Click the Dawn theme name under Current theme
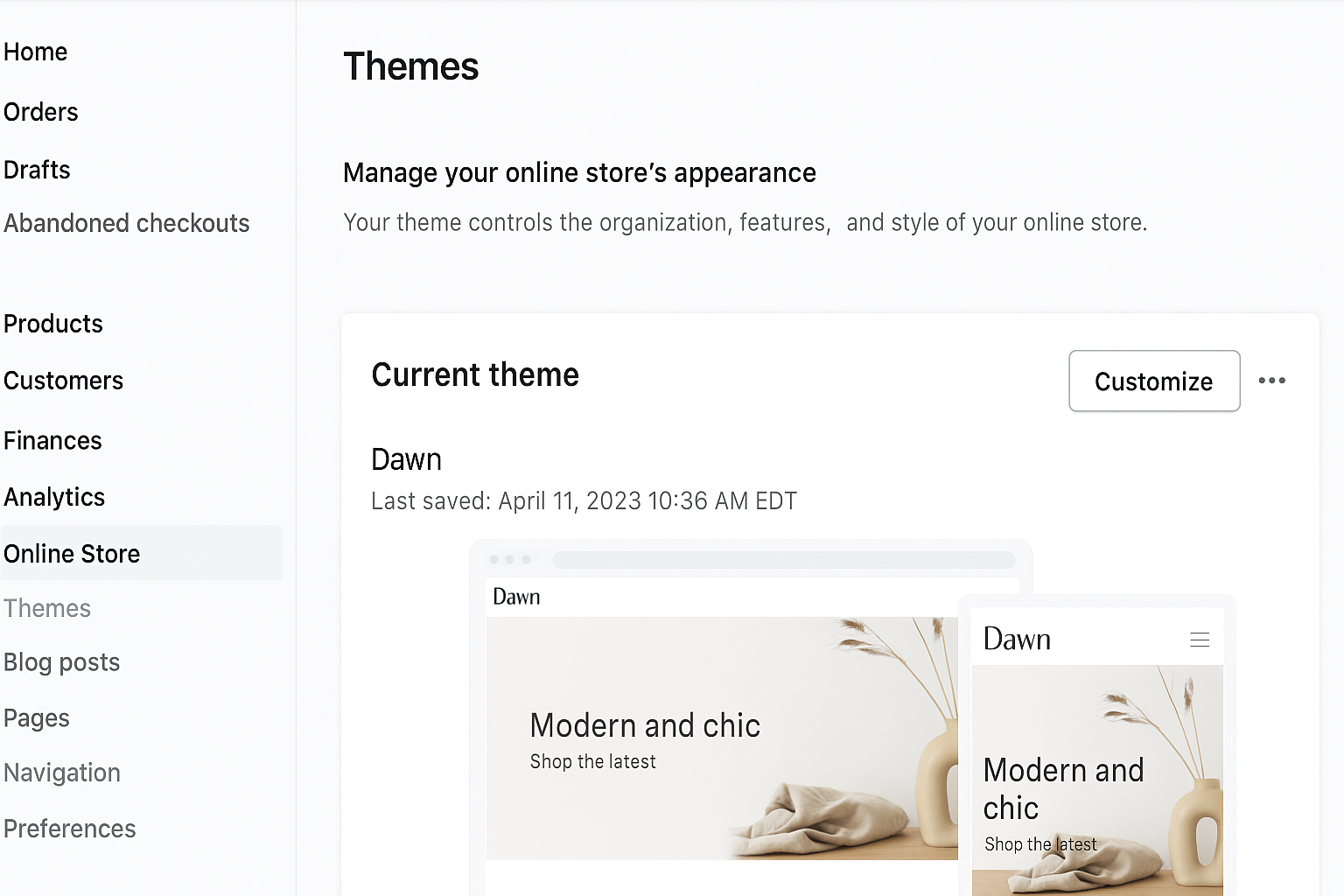Image resolution: width=1344 pixels, height=896 pixels. pyautogui.click(x=407, y=459)
